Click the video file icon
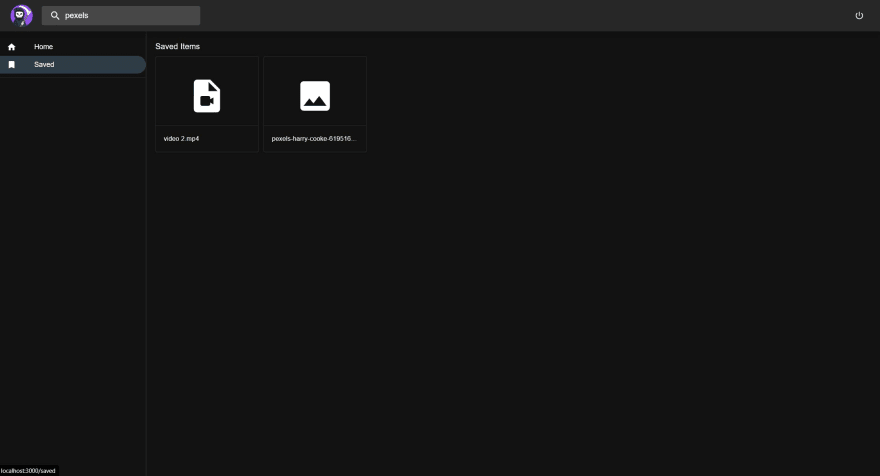Image resolution: width=880 pixels, height=476 pixels. [207, 96]
